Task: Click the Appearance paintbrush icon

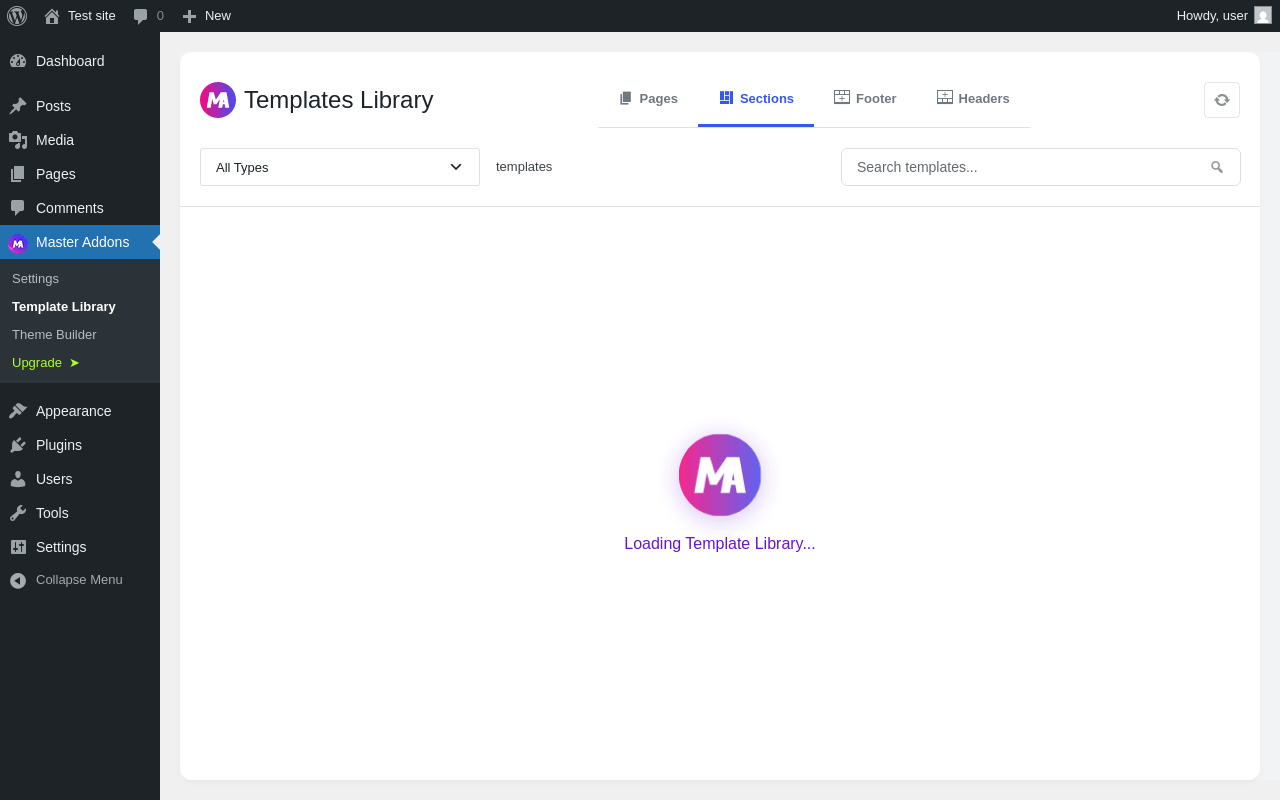Action: tap(18, 411)
